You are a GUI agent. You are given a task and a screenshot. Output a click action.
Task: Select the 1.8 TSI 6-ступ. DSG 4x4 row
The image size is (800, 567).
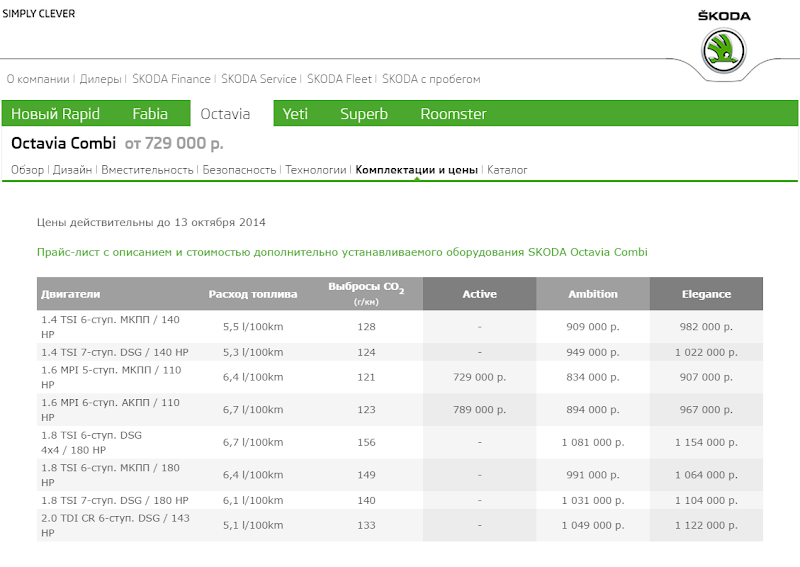tap(399, 442)
